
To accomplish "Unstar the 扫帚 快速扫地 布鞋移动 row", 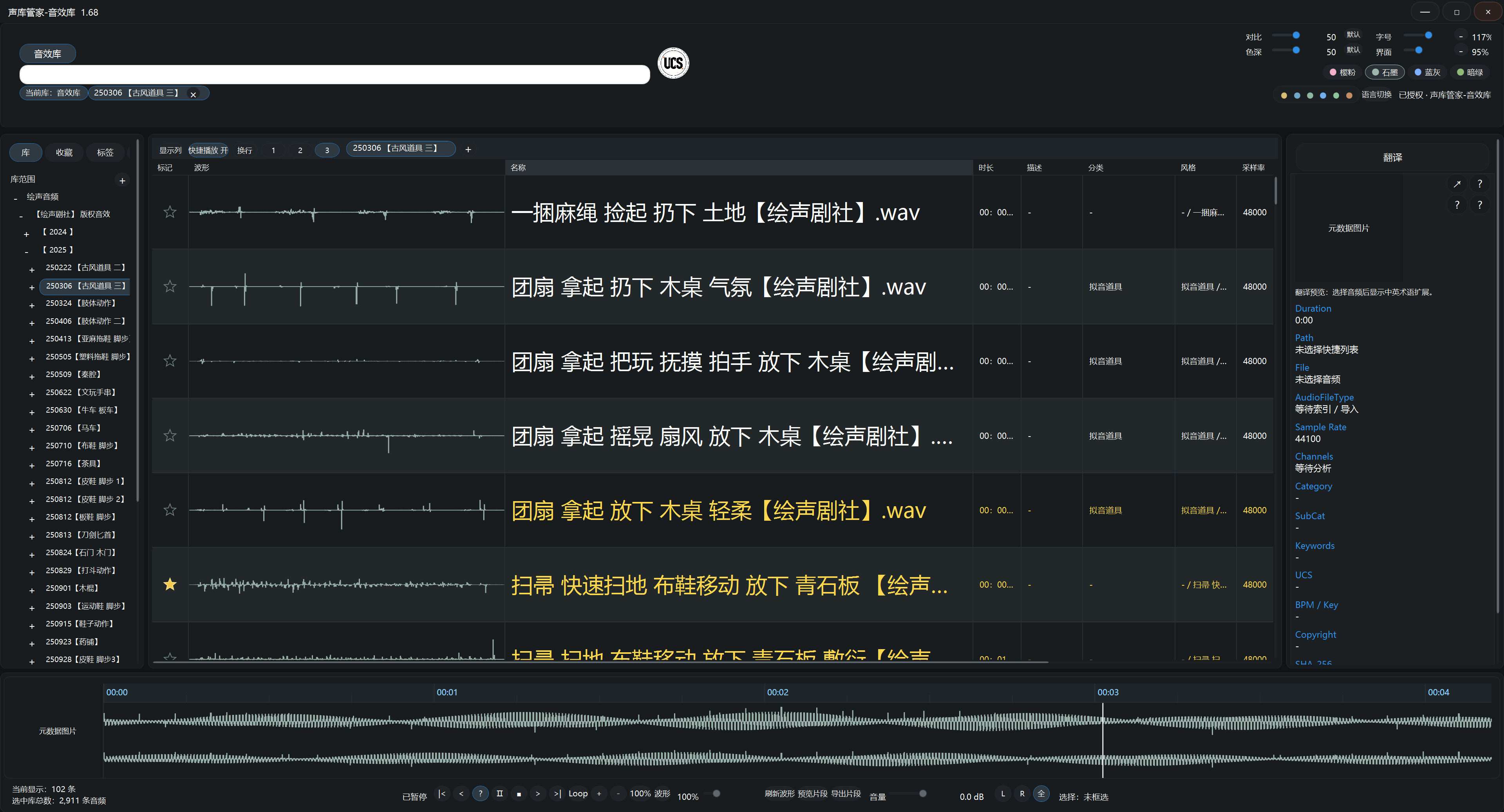I will [x=170, y=585].
